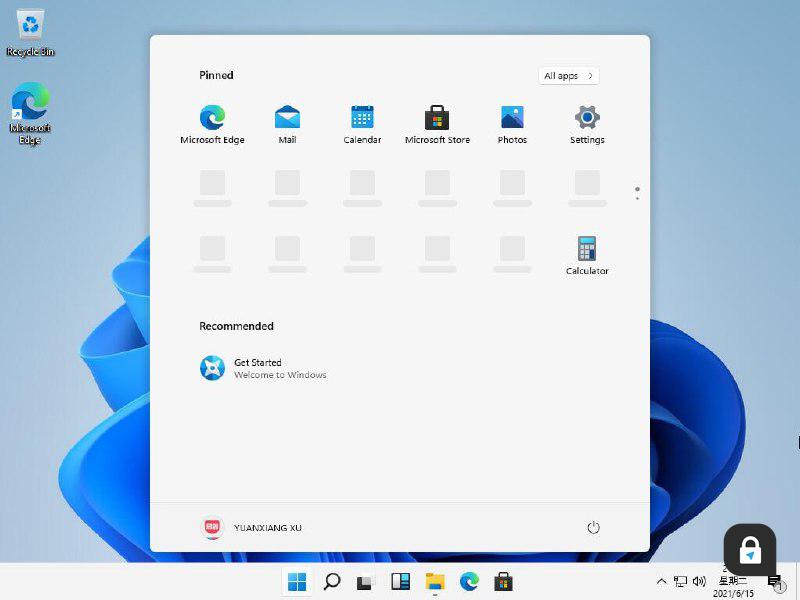Open Microsoft Store on the taskbar
Viewport: 800px width, 600px height.
pyautogui.click(x=504, y=581)
